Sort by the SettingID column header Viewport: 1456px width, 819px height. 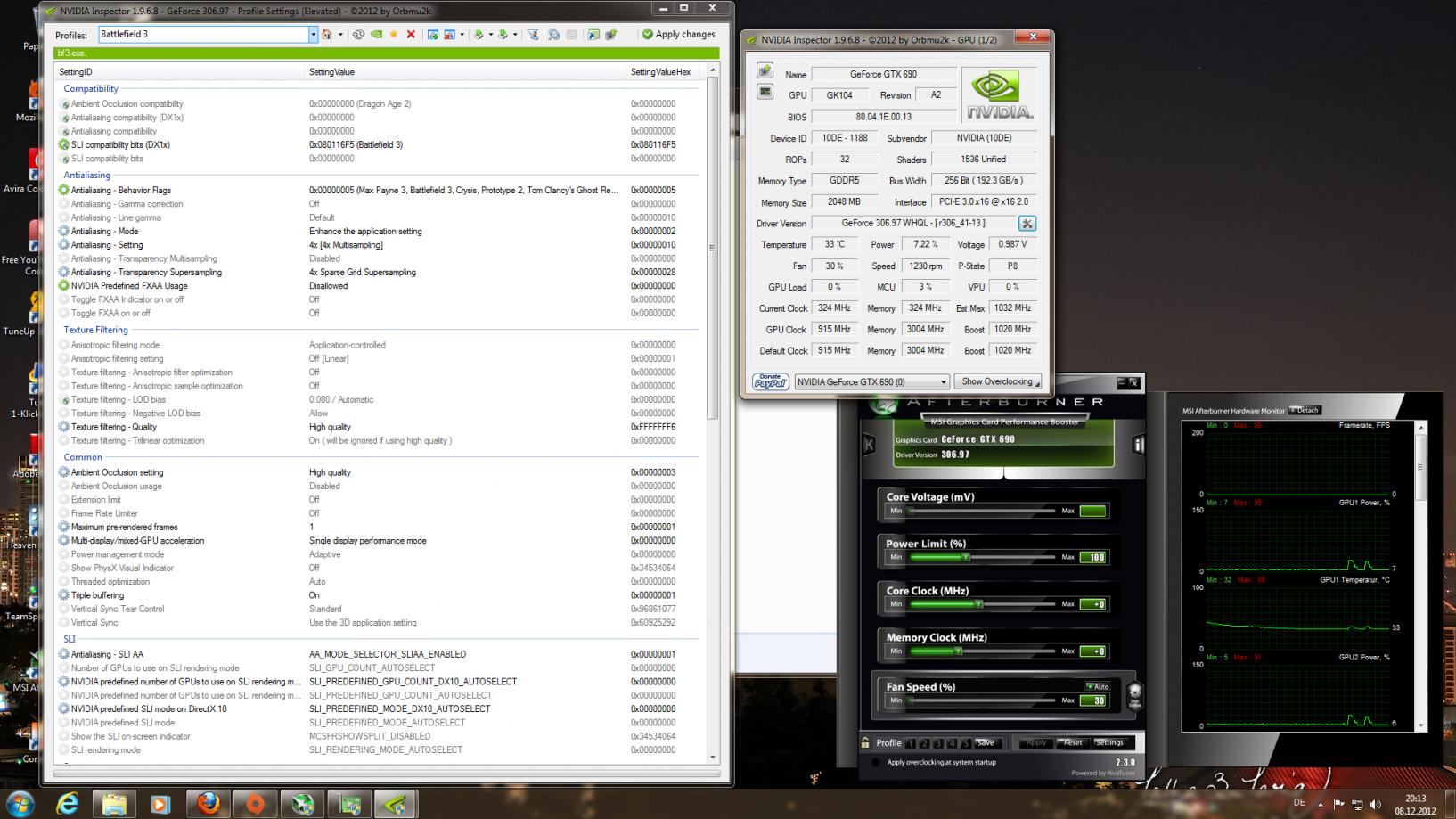point(178,72)
